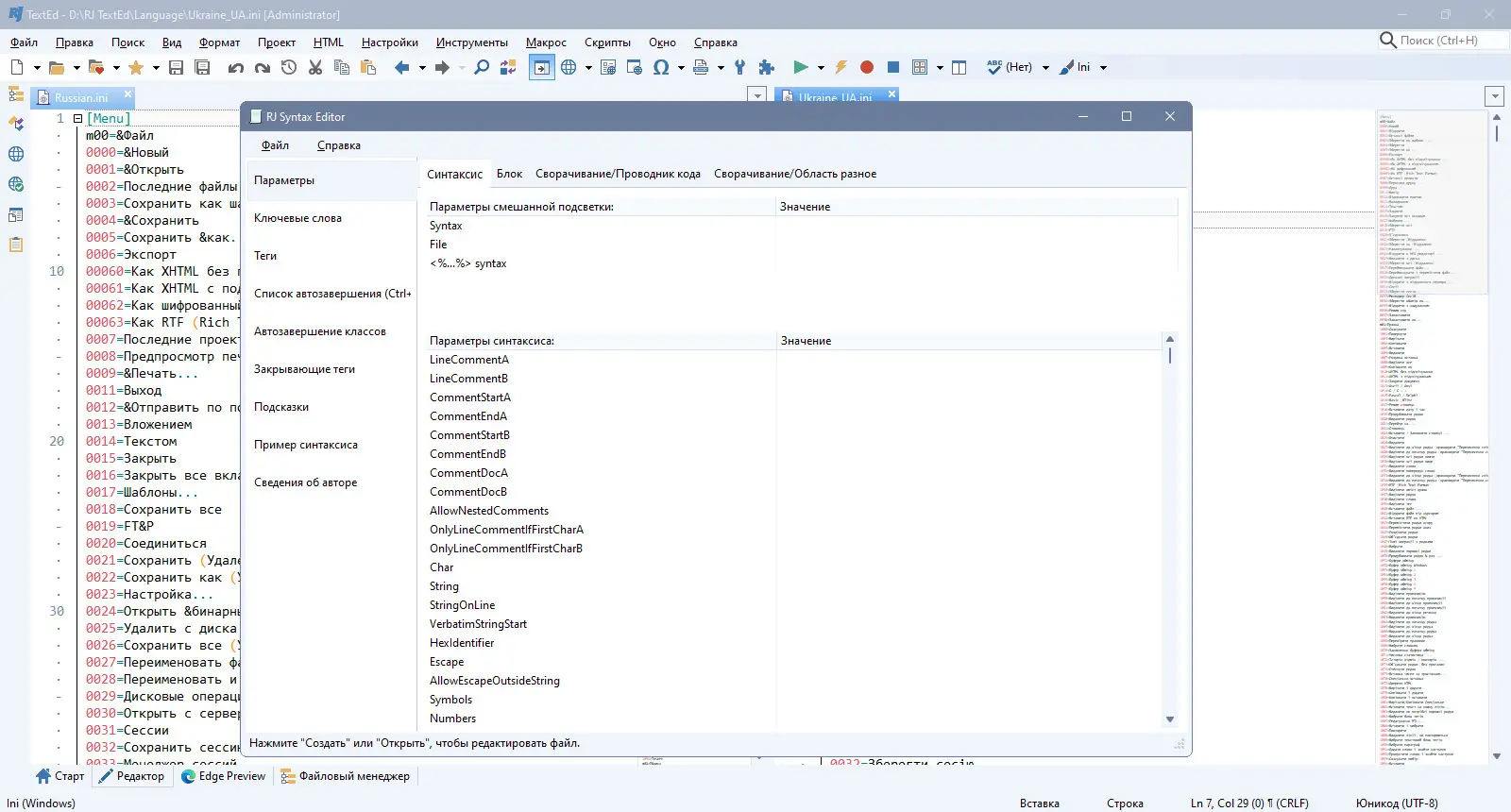1511x812 pixels.
Task: Open the spell check language dropdown
Action: point(1045,68)
